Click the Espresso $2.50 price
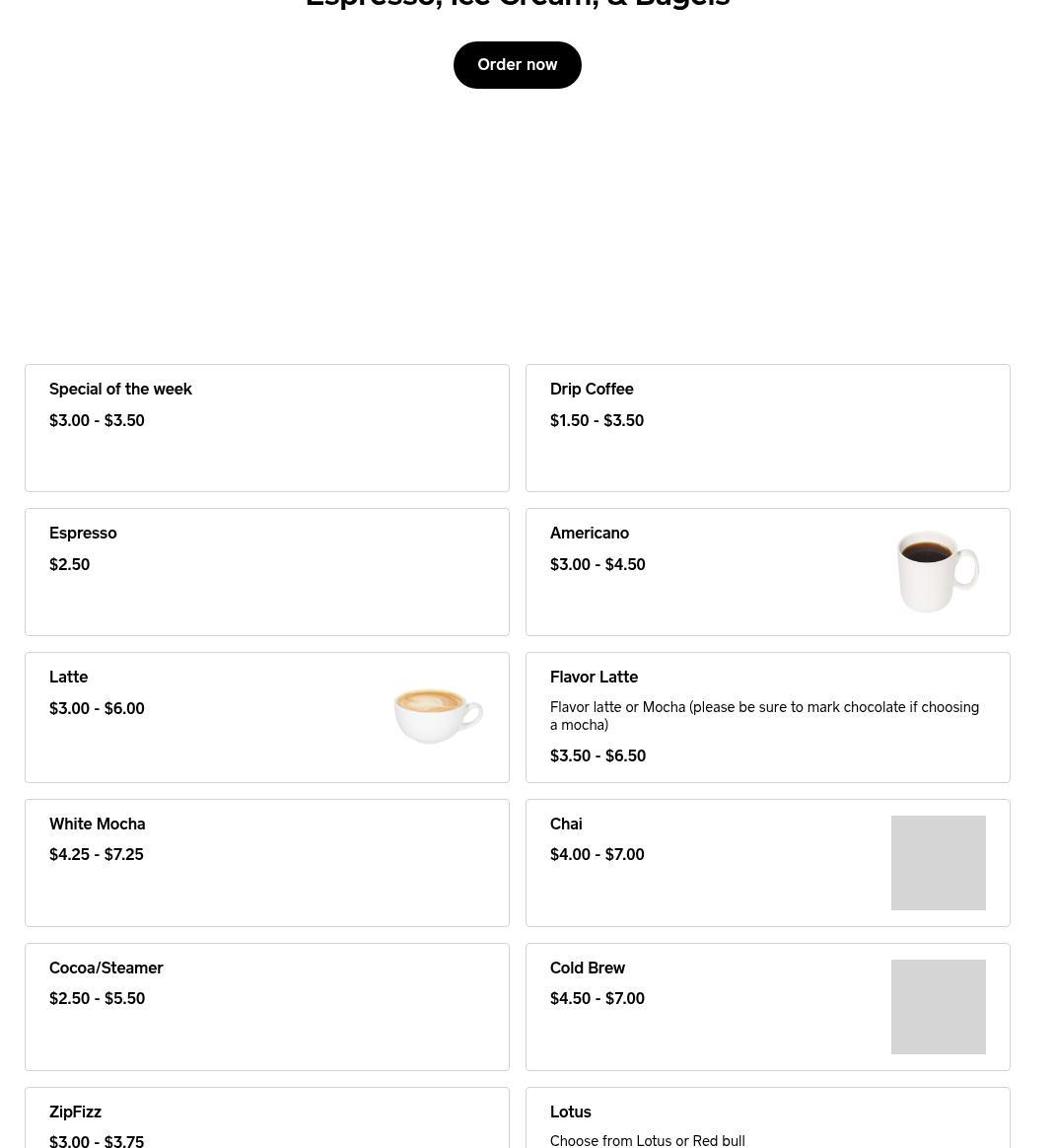Viewport: 1055px width, 1148px height. click(x=70, y=564)
